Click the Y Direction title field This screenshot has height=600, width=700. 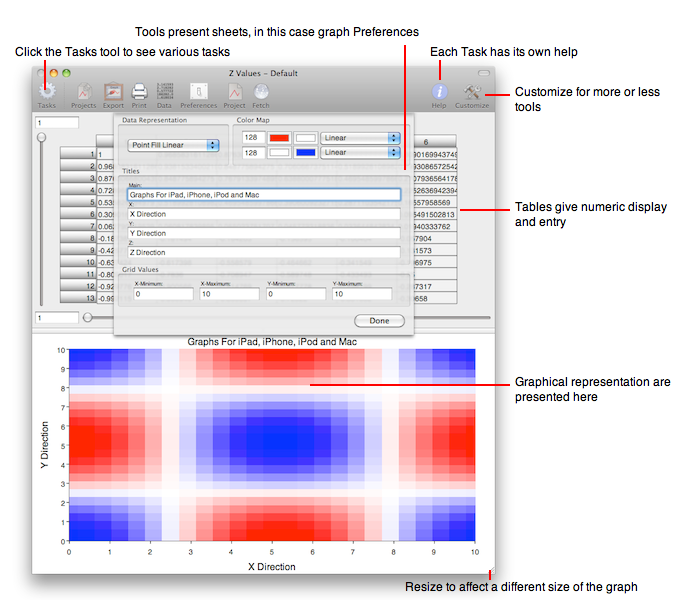coord(264,233)
